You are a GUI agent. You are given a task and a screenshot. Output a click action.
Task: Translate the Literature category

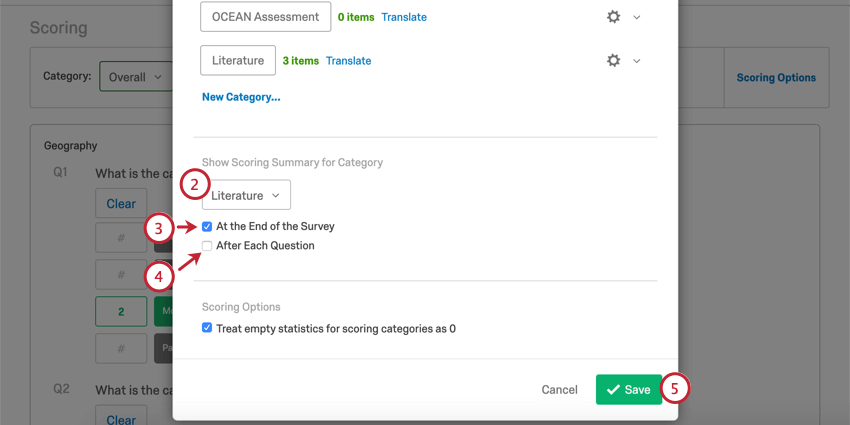[348, 61]
